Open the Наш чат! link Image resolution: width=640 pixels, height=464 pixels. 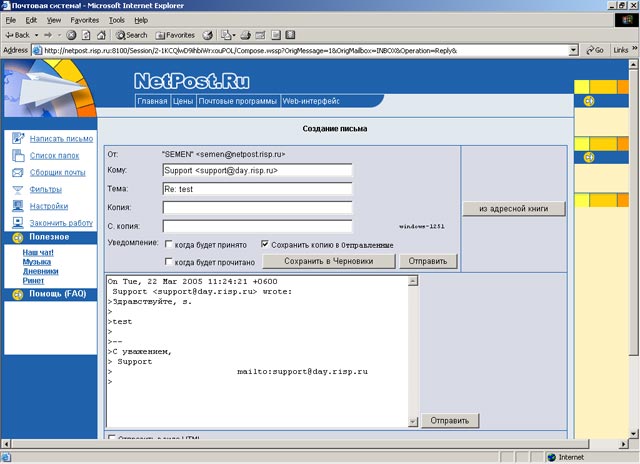point(38,253)
